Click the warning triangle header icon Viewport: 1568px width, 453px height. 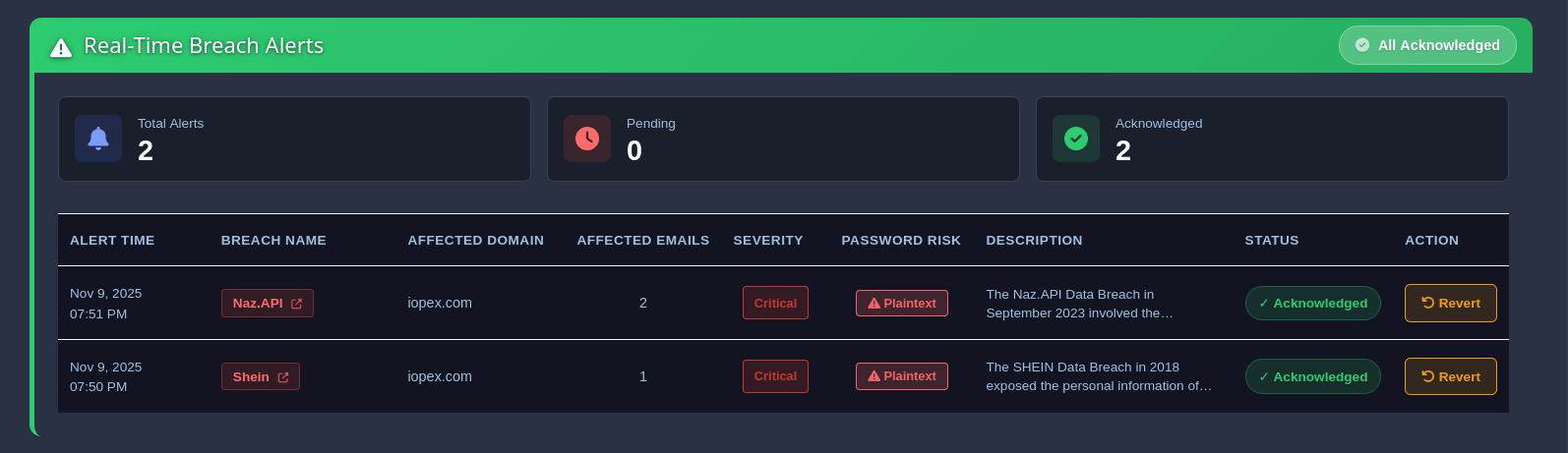[x=61, y=47]
